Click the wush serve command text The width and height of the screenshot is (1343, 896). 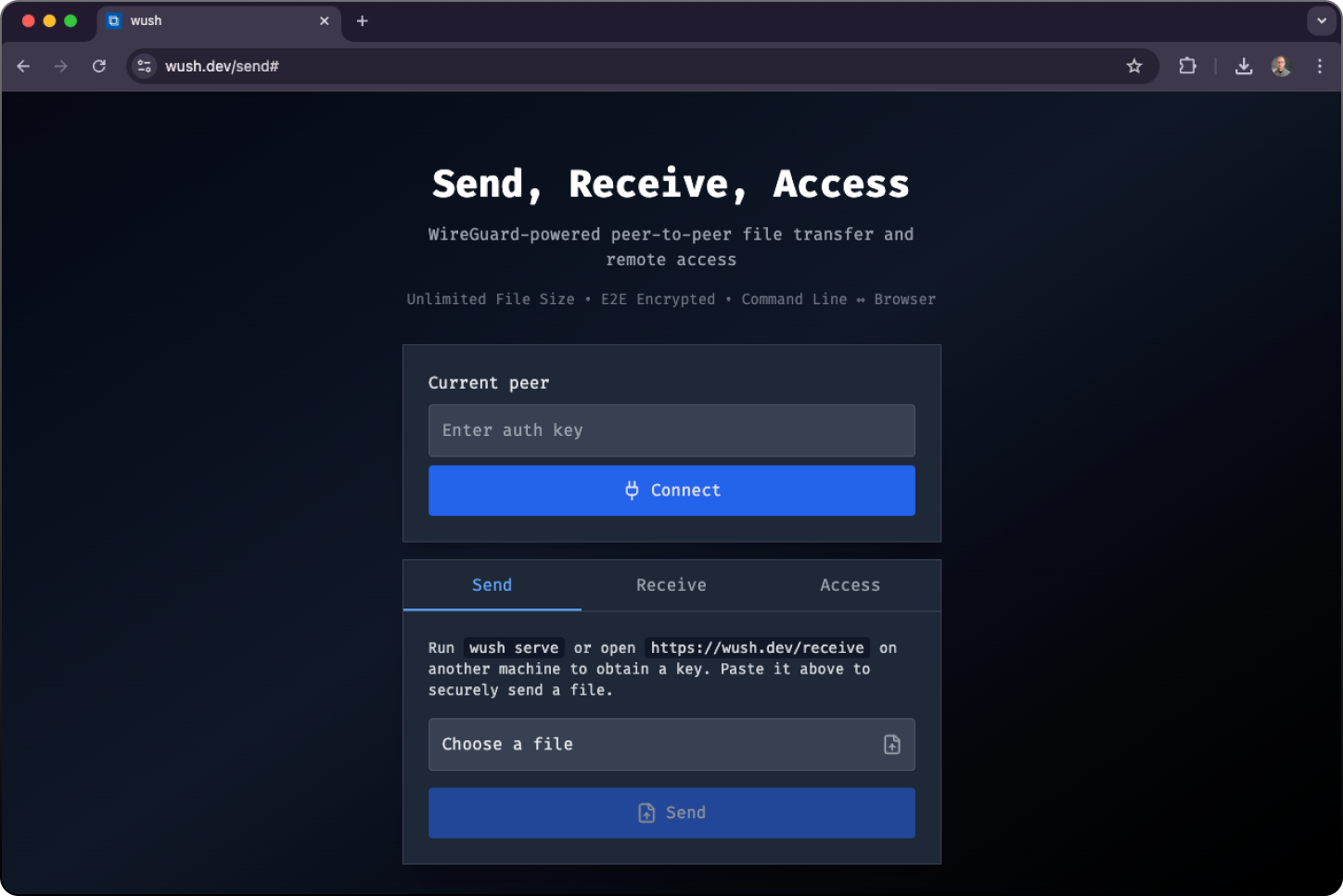[x=514, y=647]
